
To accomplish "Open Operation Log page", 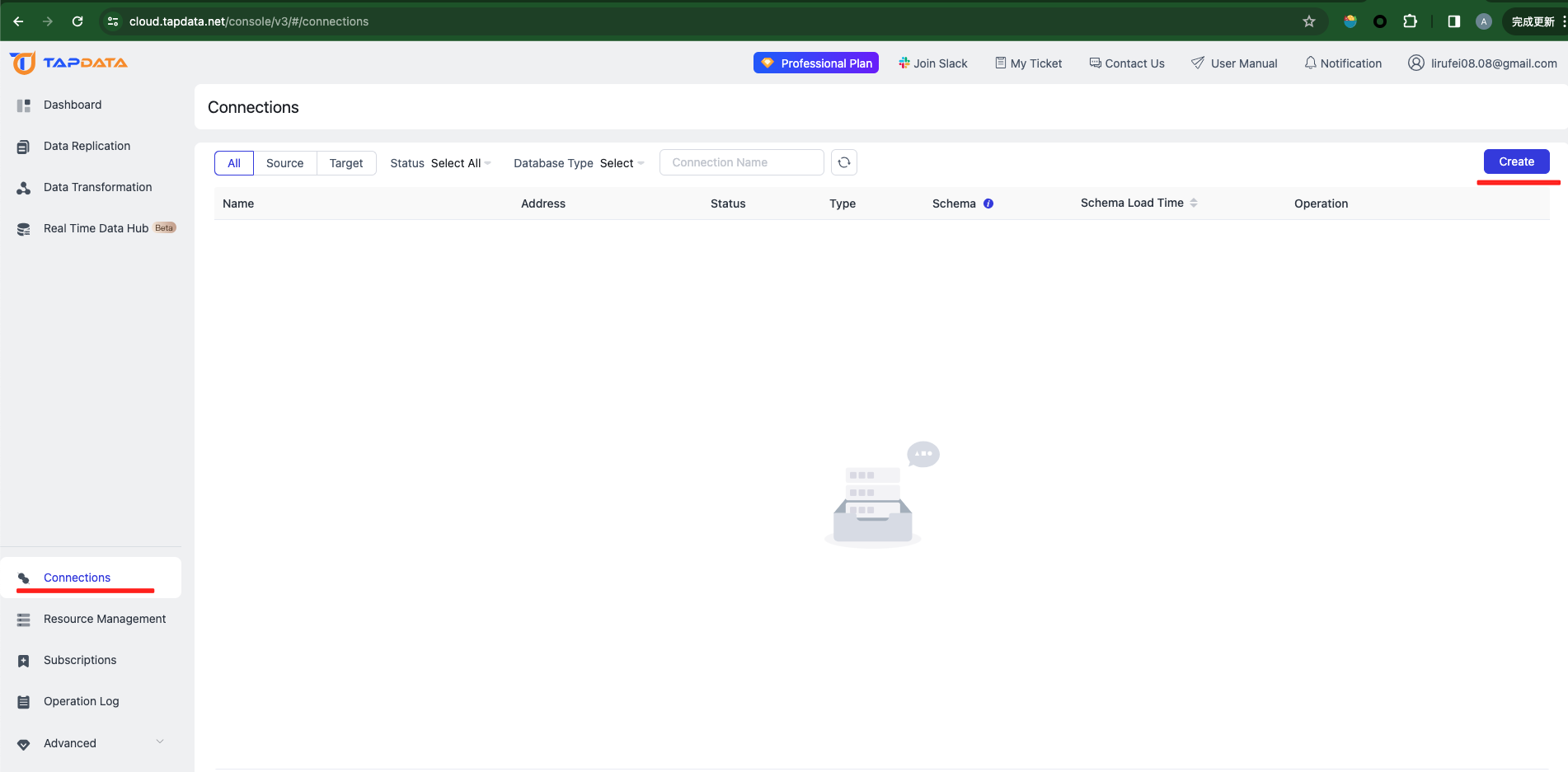I will [82, 701].
